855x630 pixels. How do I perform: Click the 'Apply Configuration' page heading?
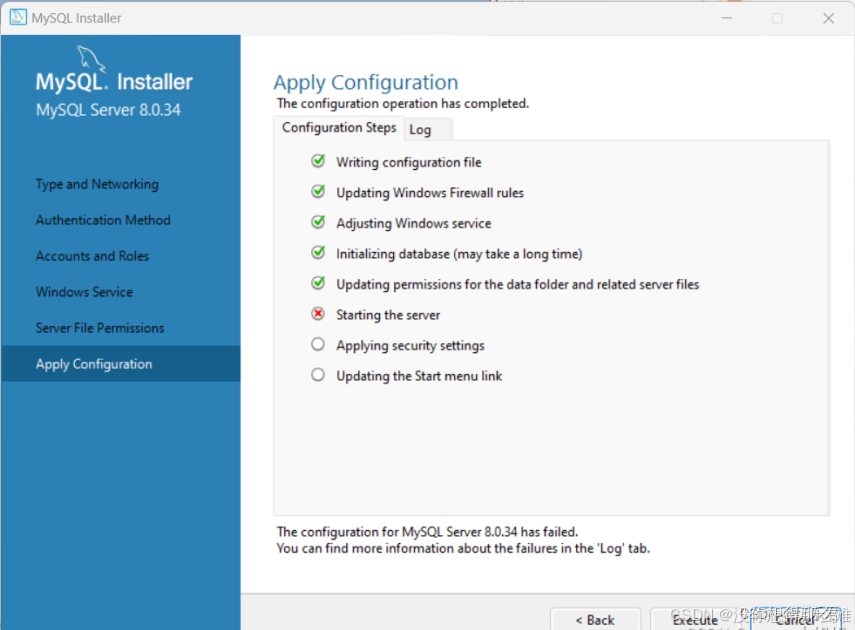tap(366, 82)
